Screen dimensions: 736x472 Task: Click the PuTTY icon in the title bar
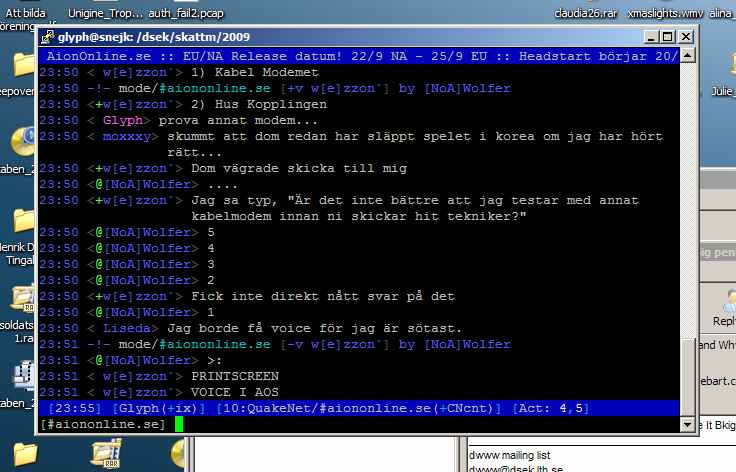(47, 37)
